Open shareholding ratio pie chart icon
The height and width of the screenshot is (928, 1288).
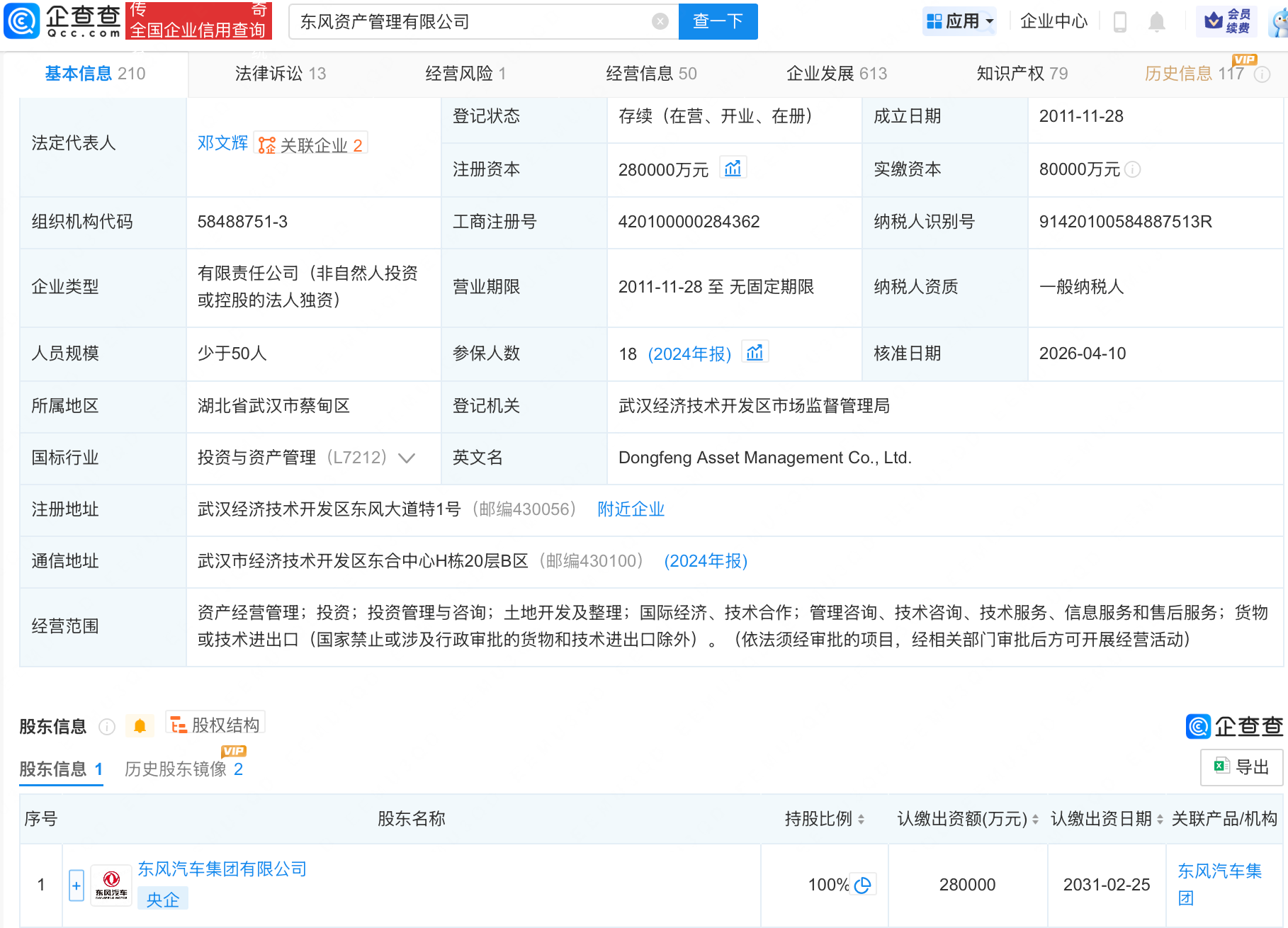pos(862,885)
